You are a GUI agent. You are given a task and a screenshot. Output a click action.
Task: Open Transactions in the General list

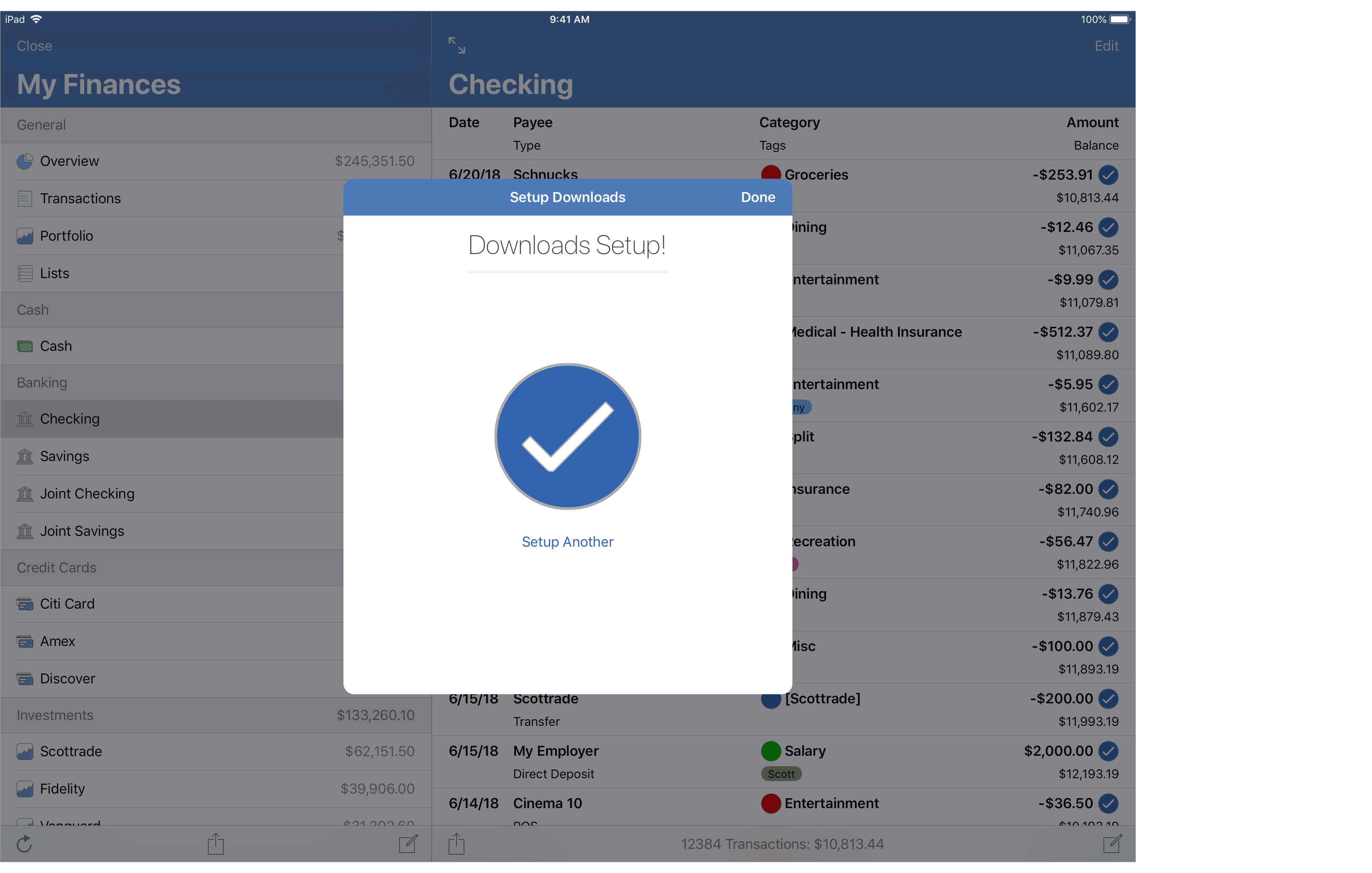pyautogui.click(x=80, y=198)
